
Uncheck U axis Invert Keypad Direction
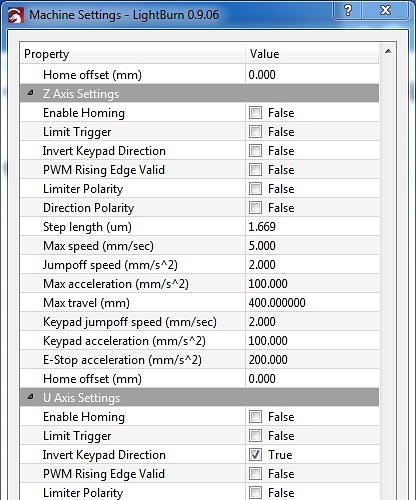[255, 455]
